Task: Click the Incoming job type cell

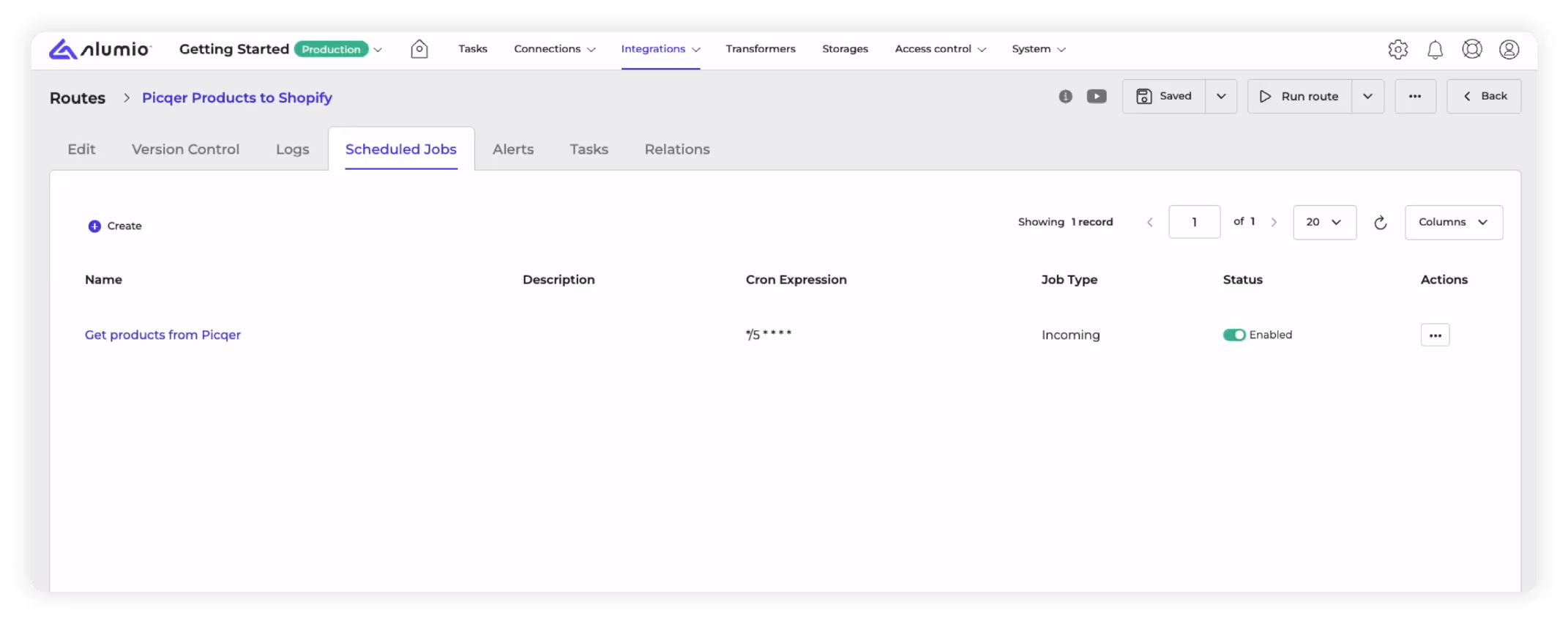Action: tap(1070, 335)
